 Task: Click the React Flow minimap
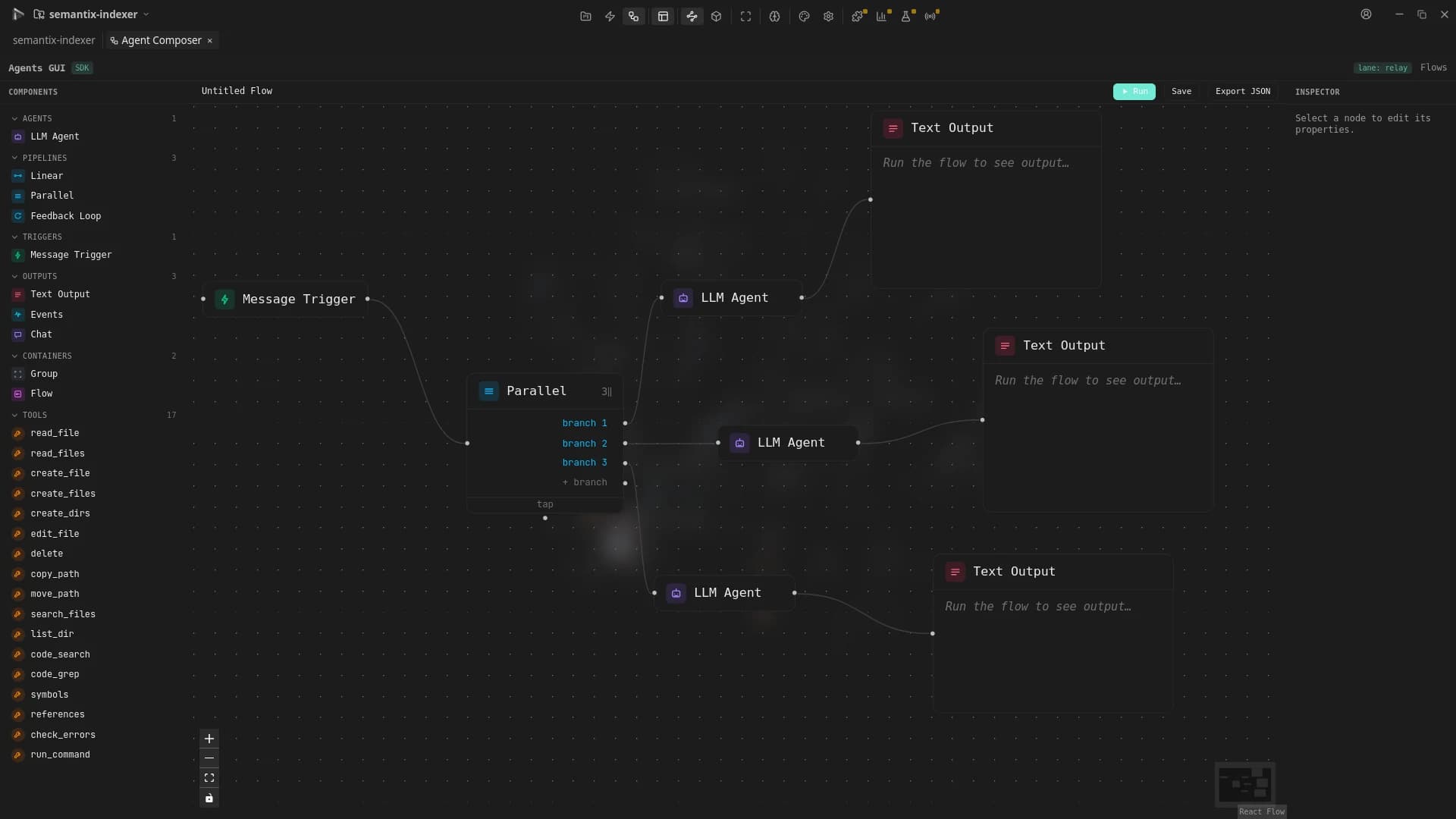pyautogui.click(x=1244, y=785)
